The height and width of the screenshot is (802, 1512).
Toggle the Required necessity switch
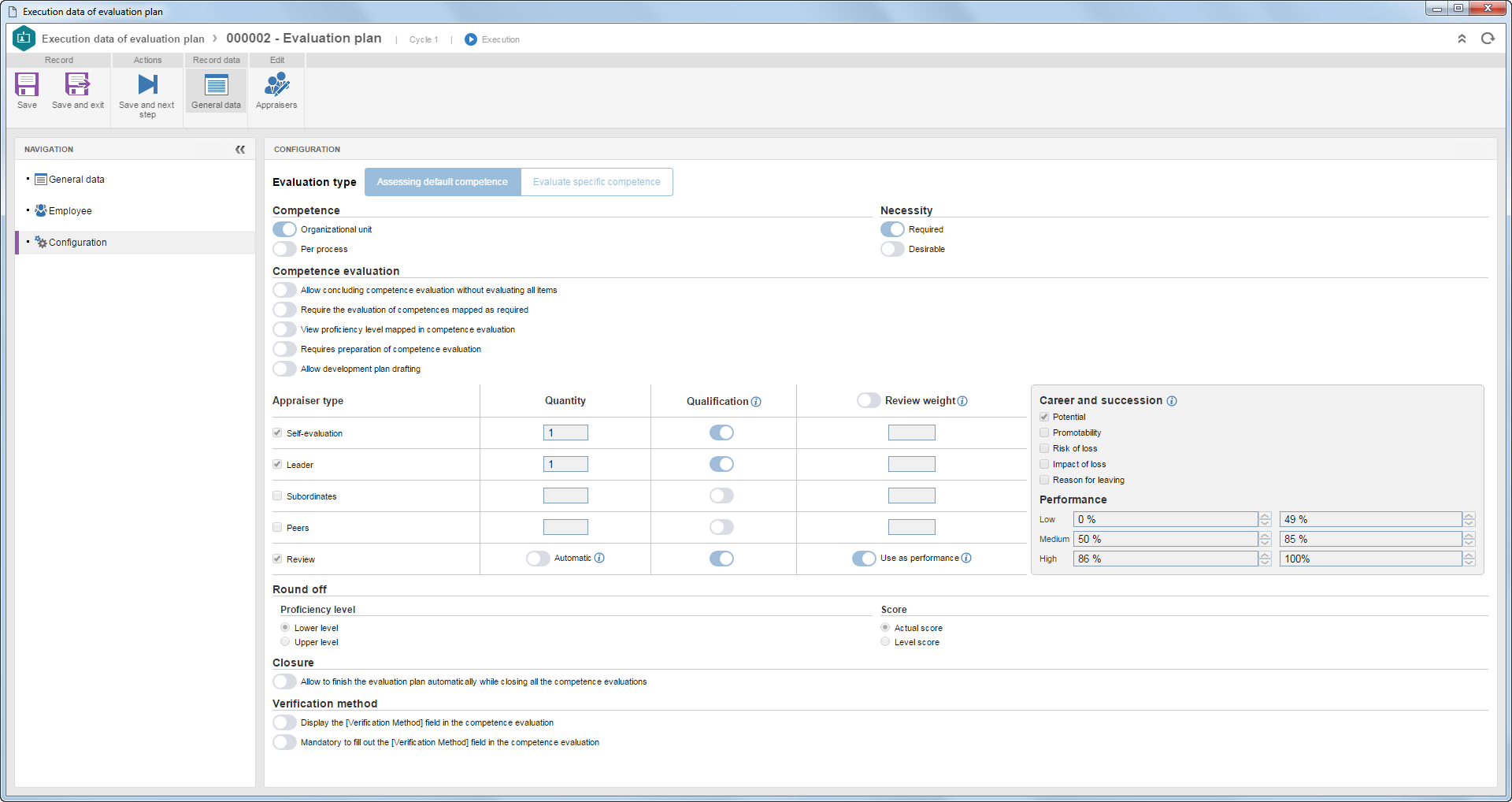point(892,229)
